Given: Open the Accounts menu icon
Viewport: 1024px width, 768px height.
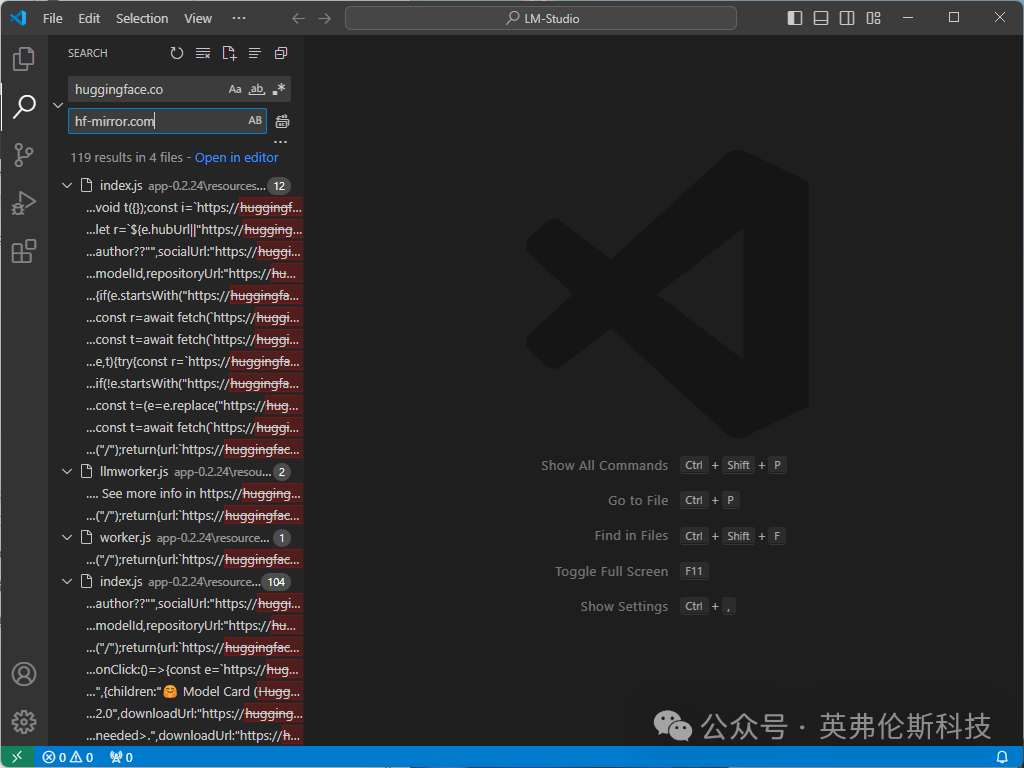Looking at the screenshot, I should pyautogui.click(x=24, y=674).
